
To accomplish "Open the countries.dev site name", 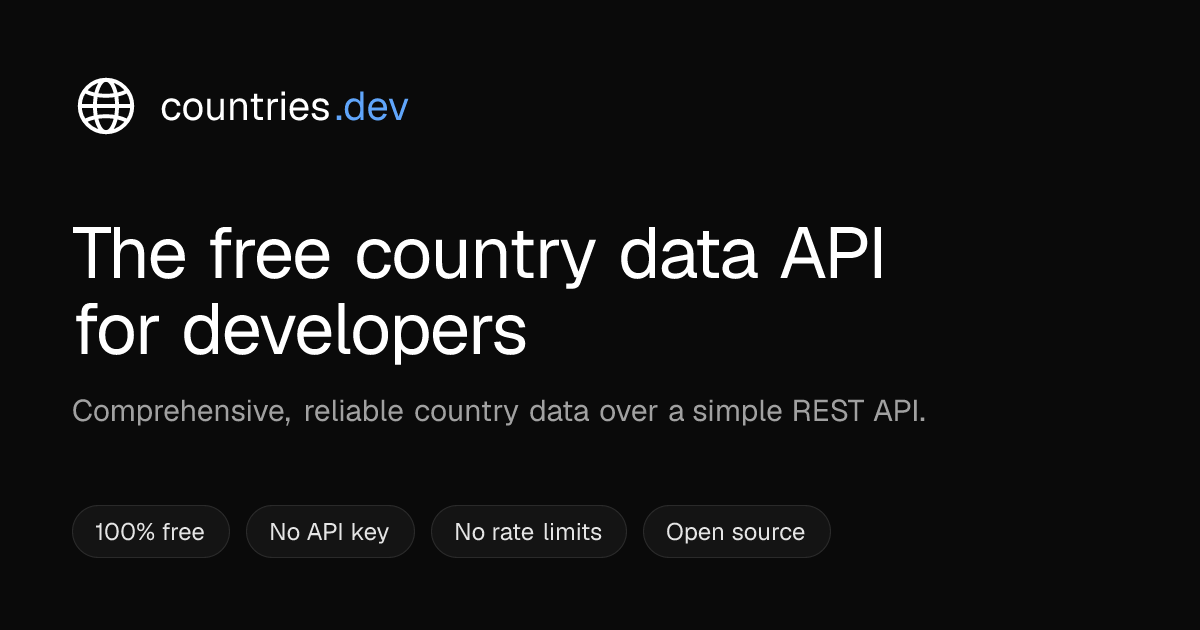I will click(284, 106).
